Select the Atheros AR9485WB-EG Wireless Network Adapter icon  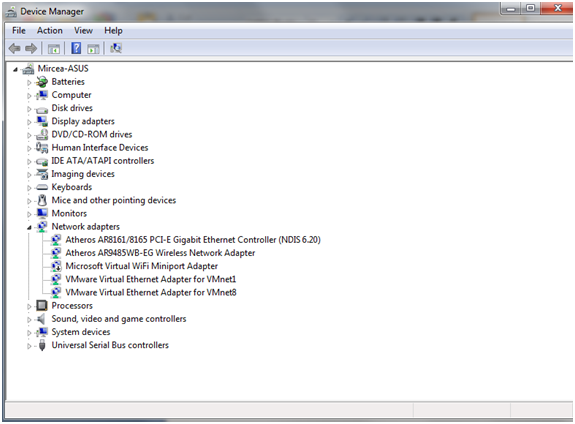tap(56, 253)
